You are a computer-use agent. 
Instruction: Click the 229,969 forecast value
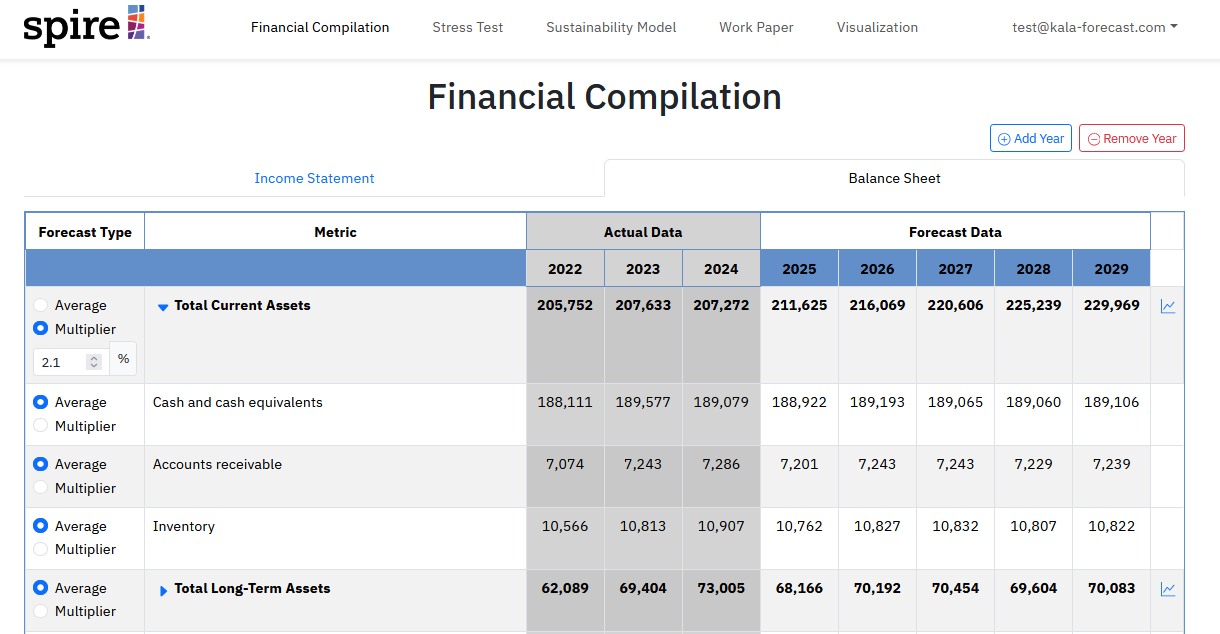pyautogui.click(x=1111, y=305)
